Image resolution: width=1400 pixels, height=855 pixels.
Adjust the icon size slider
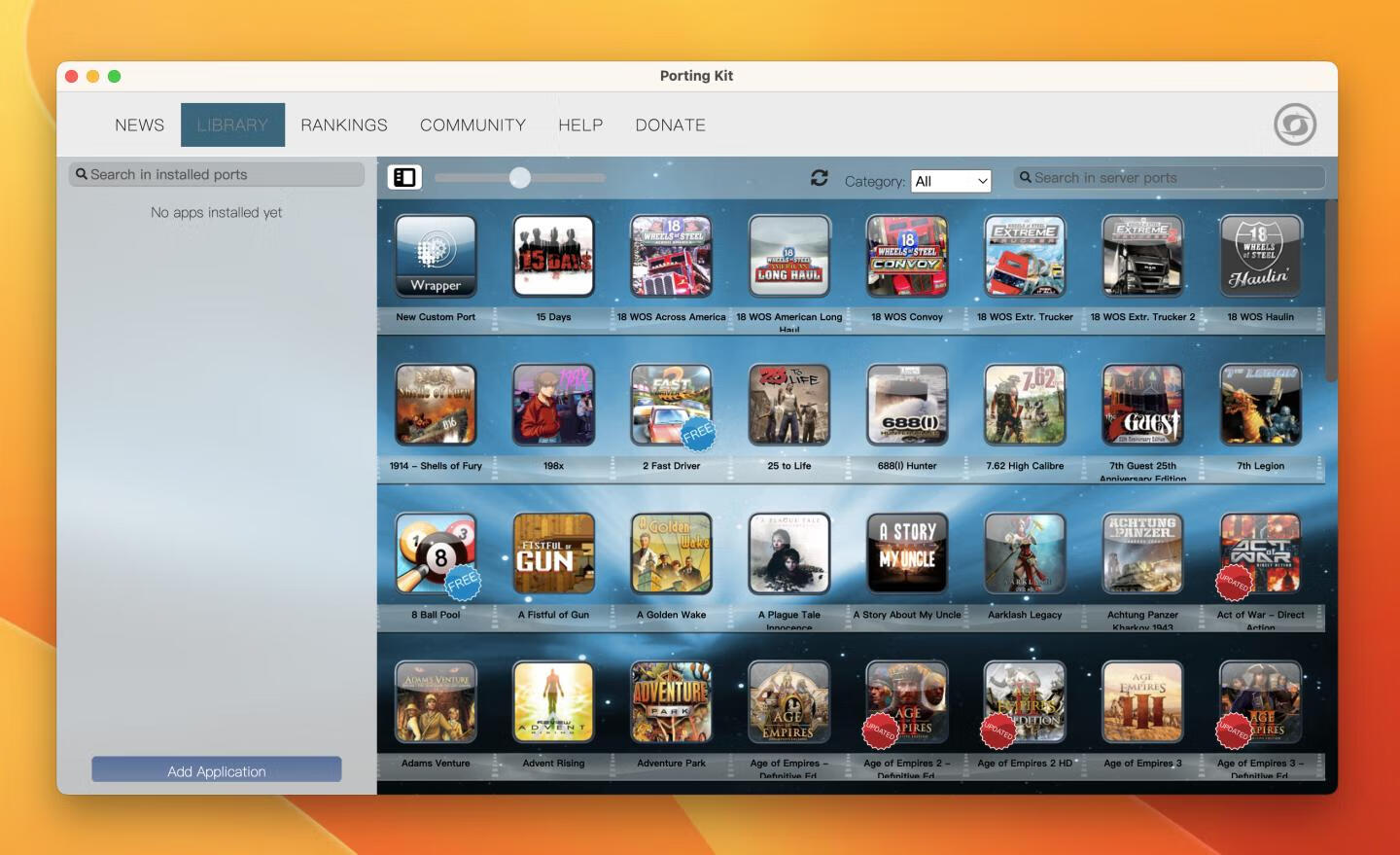coord(520,177)
